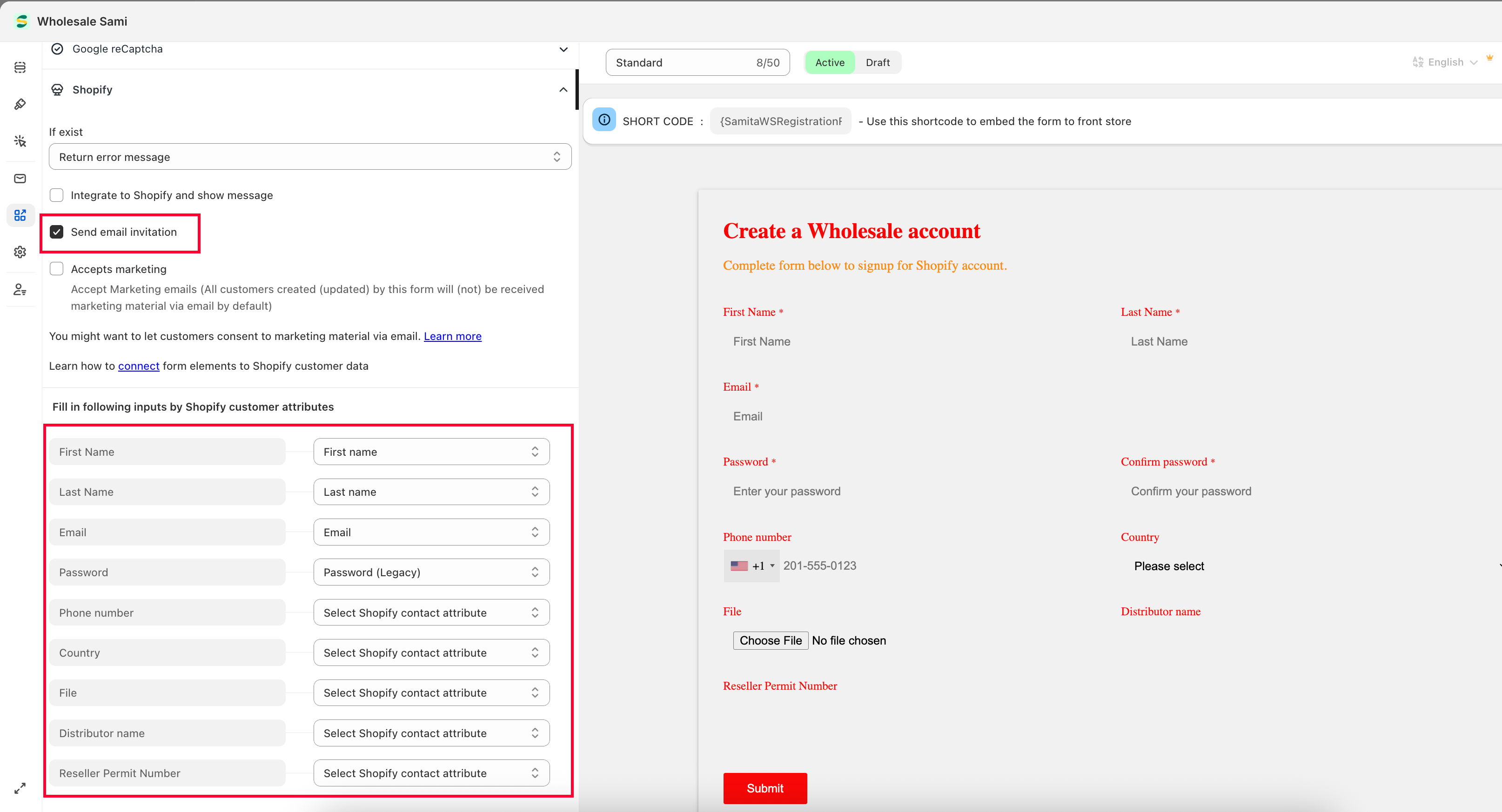Select the integrations grid sidebar icon
Viewport: 1502px width, 812px height.
(x=20, y=215)
